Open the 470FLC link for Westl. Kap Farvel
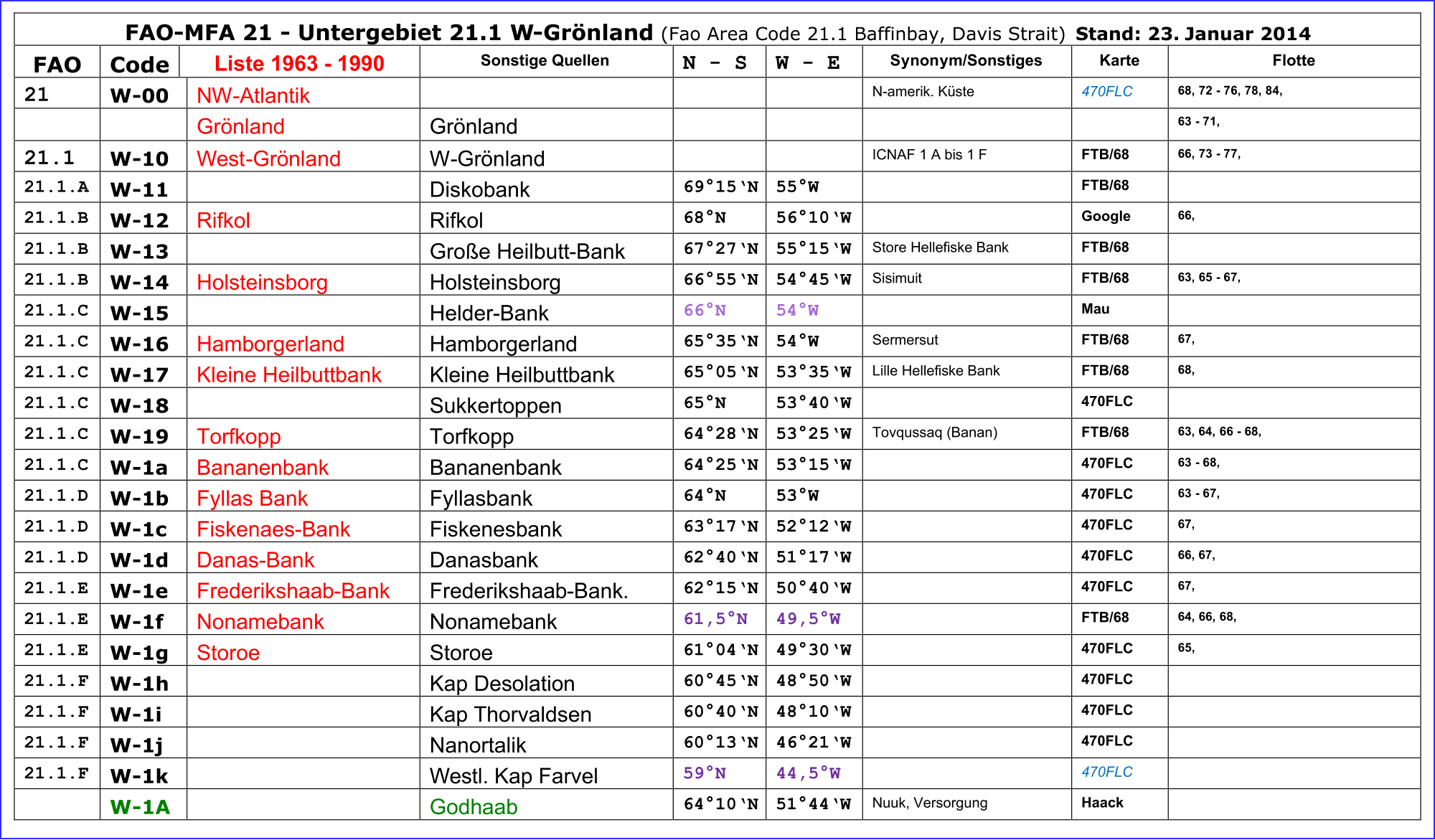 [x=1106, y=772]
